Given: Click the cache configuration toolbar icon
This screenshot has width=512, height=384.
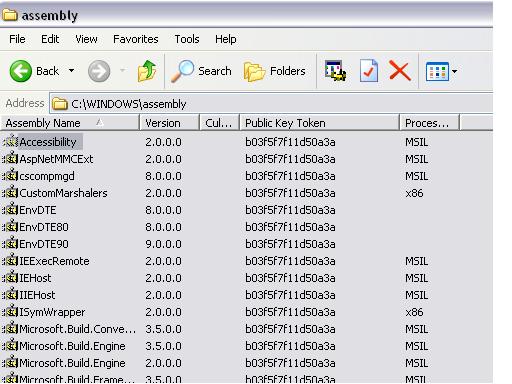Looking at the screenshot, I should pos(335,71).
